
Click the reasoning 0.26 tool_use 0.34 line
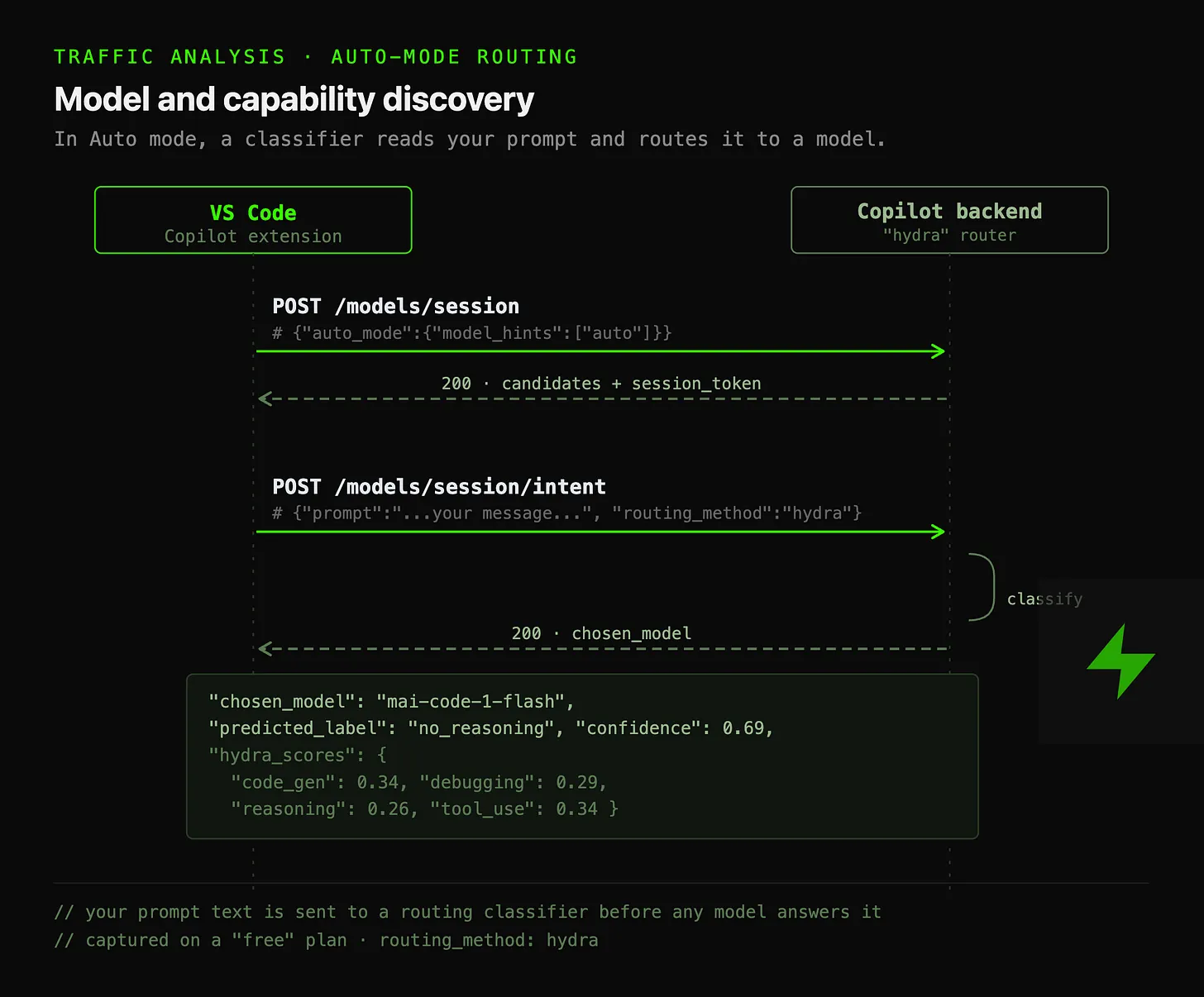(424, 809)
